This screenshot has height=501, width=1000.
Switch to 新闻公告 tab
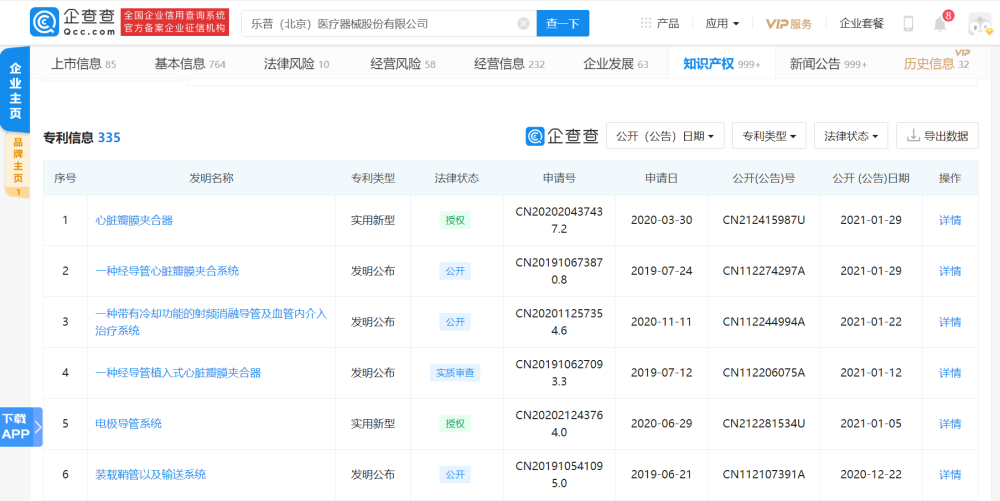click(828, 64)
